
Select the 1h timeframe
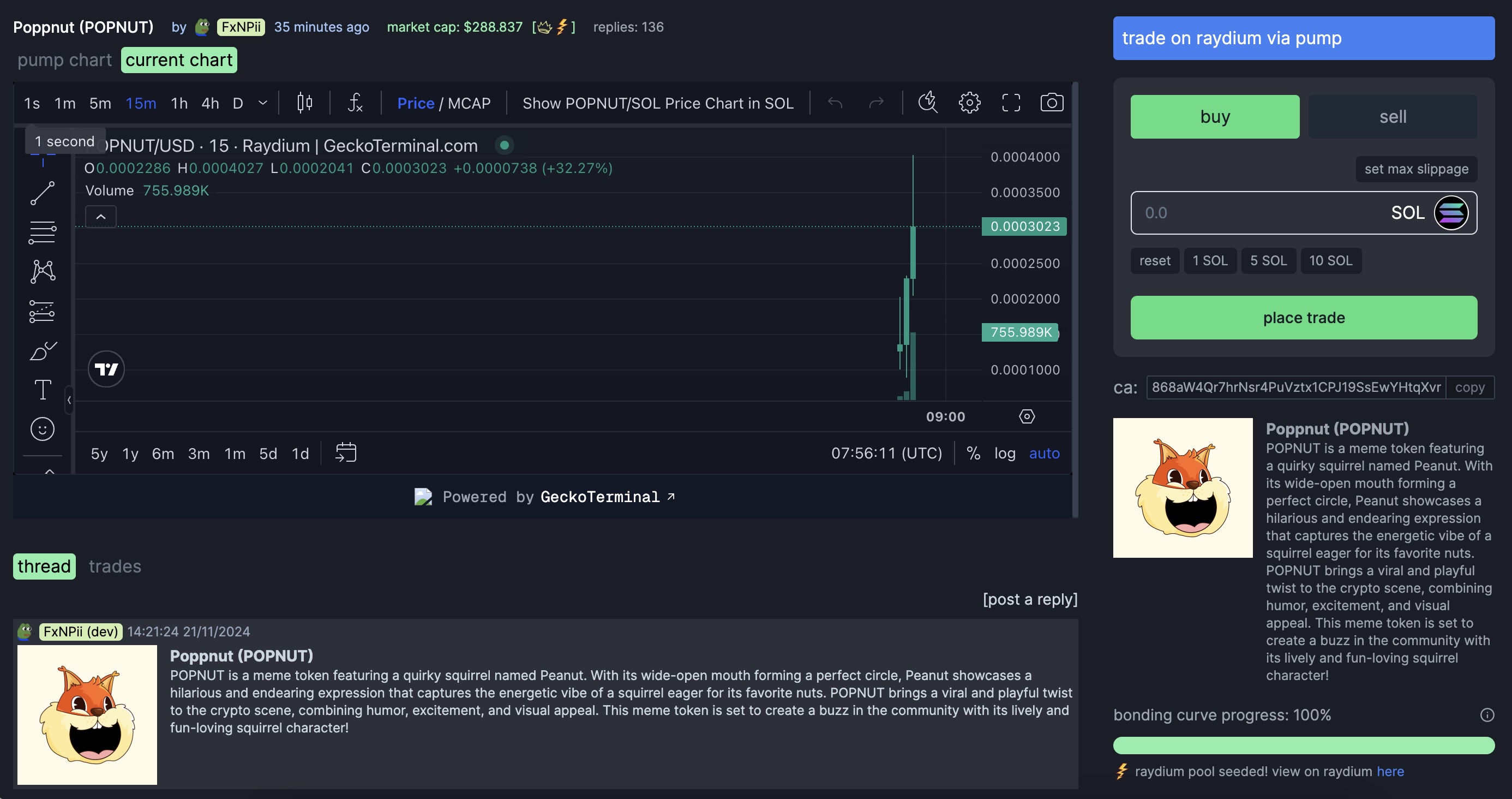[x=179, y=103]
